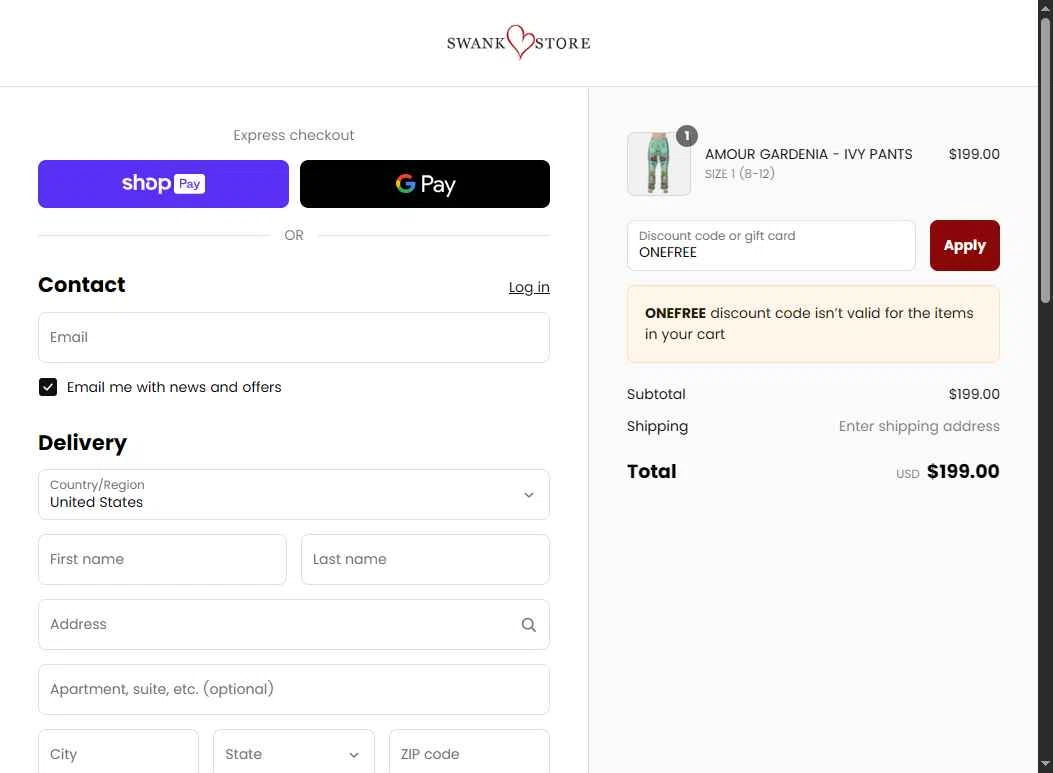
Task: Expand the State dropdown
Action: [294, 754]
